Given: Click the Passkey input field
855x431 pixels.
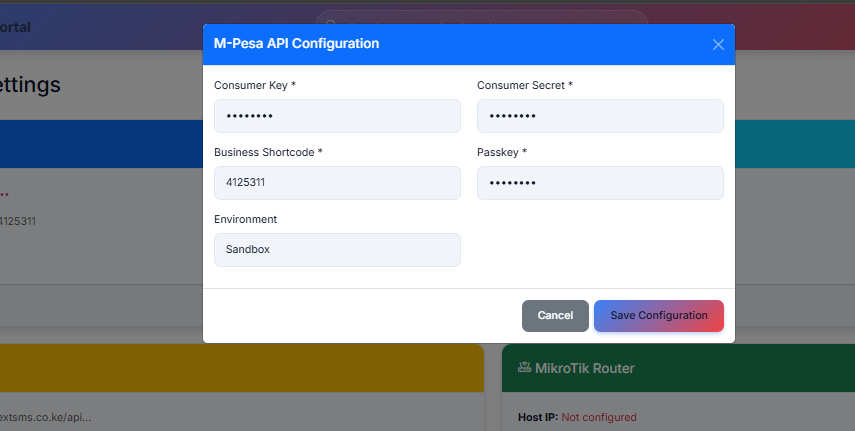Looking at the screenshot, I should pyautogui.click(x=600, y=183).
